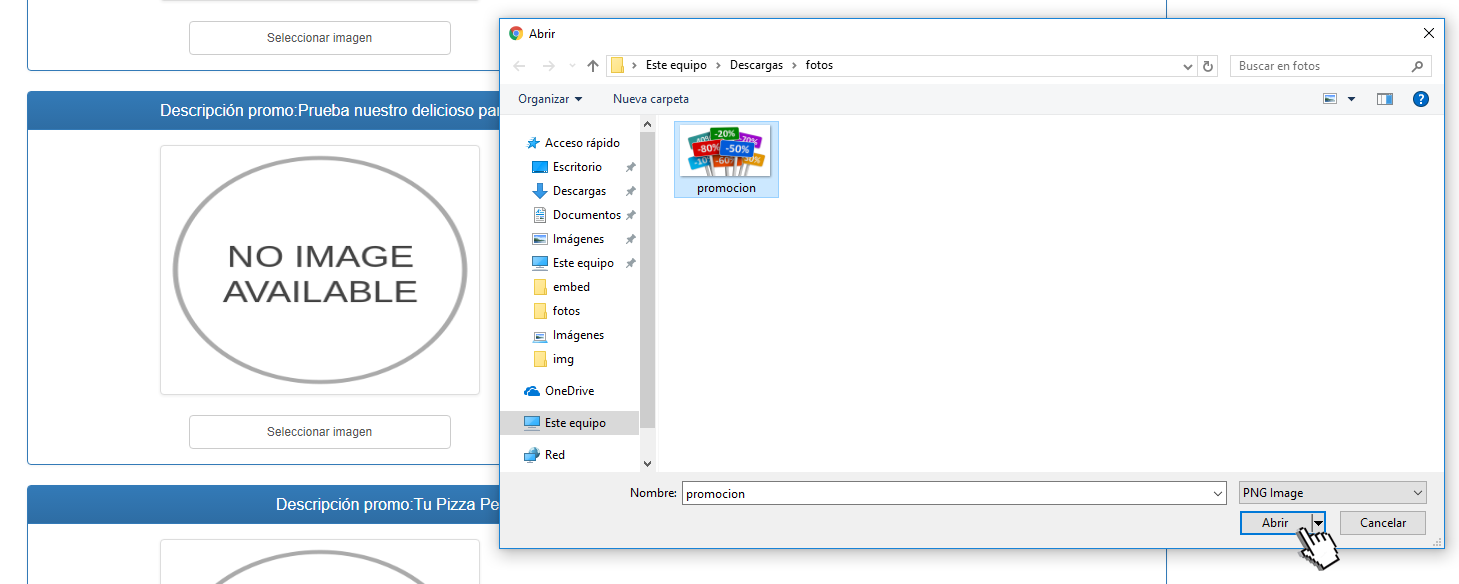Open the Escritorio quick access item
The height and width of the screenshot is (584, 1459).
(577, 167)
